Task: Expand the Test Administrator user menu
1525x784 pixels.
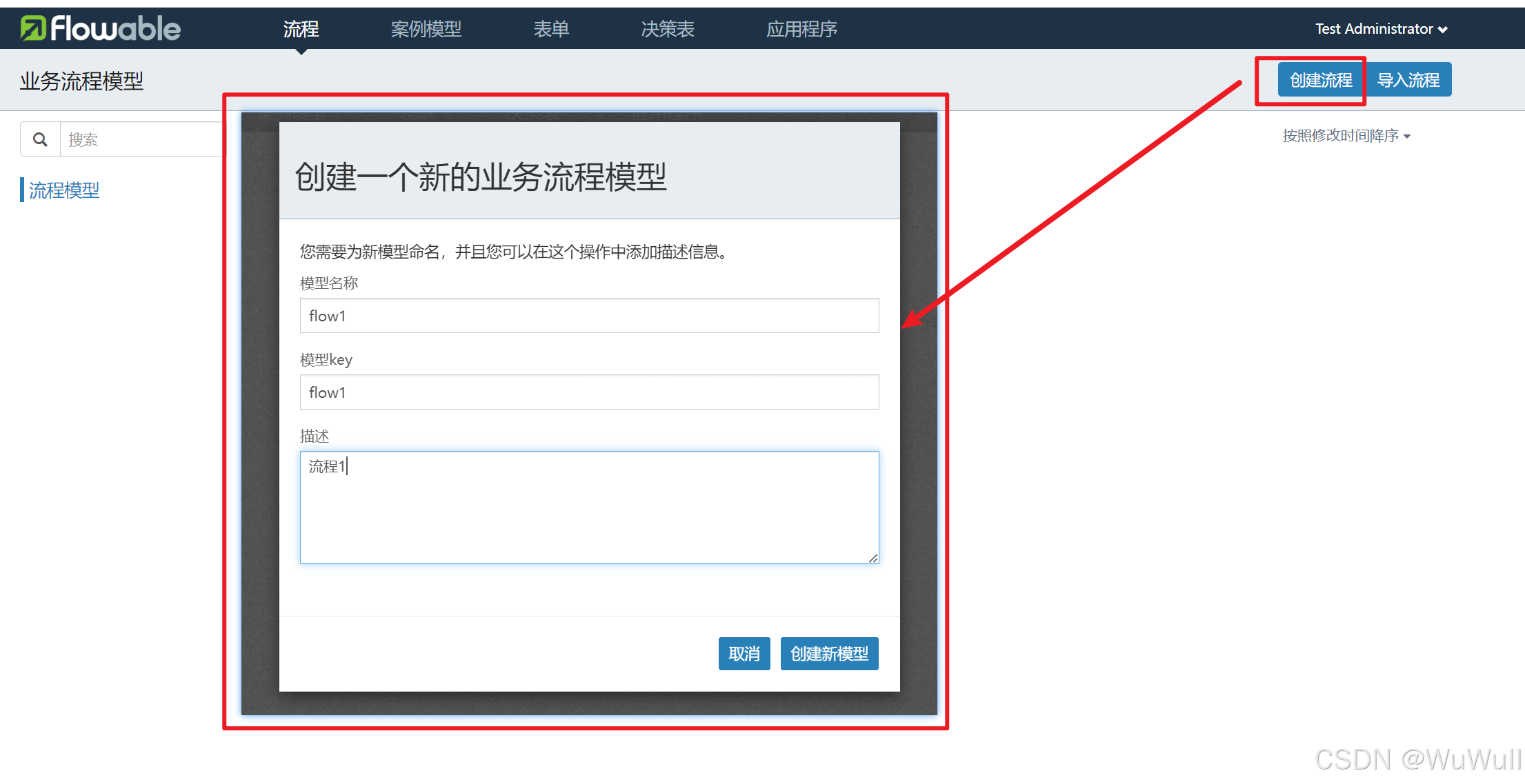Action: 1373,29
